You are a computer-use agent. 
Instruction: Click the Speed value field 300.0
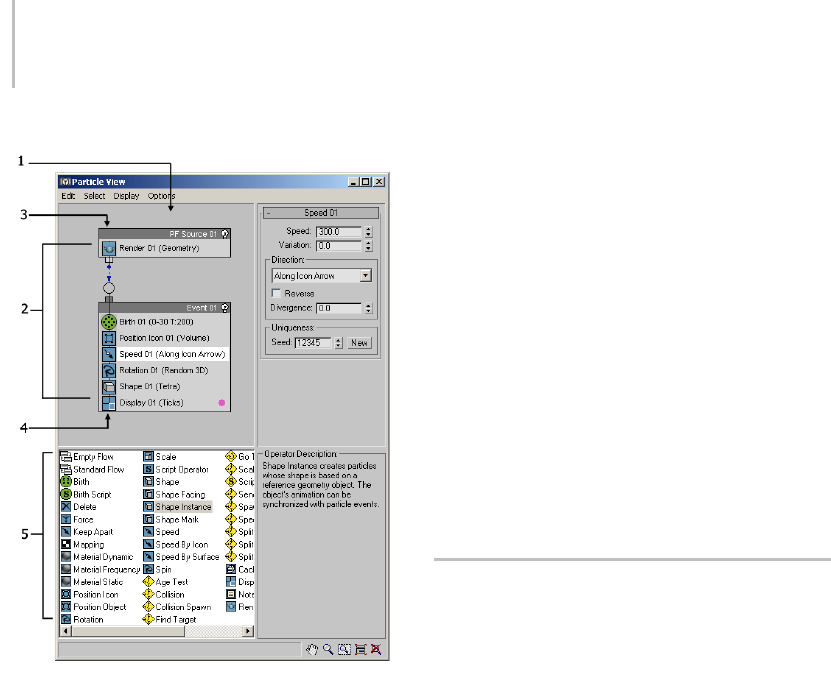pyautogui.click(x=339, y=232)
